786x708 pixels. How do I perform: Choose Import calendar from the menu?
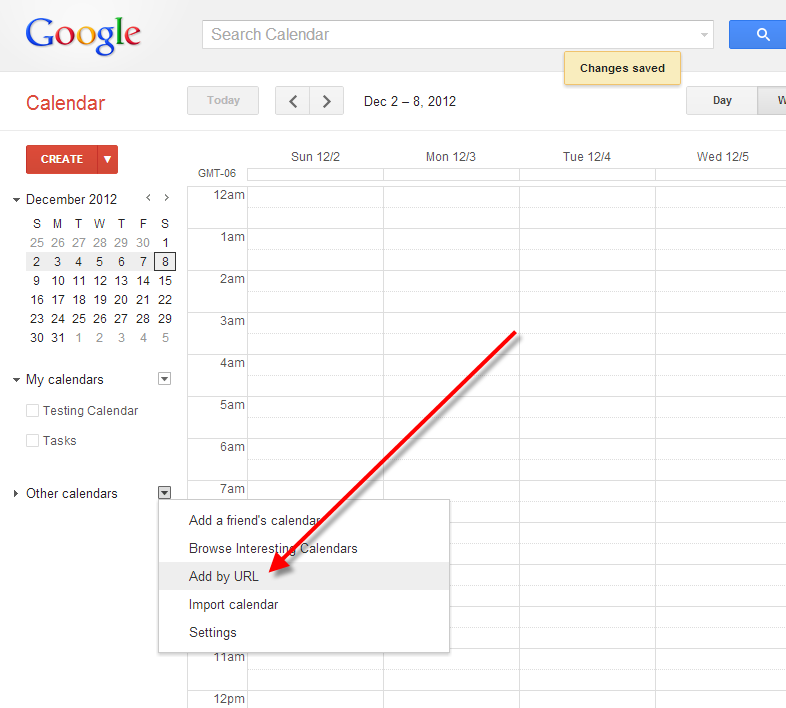[x=234, y=604]
